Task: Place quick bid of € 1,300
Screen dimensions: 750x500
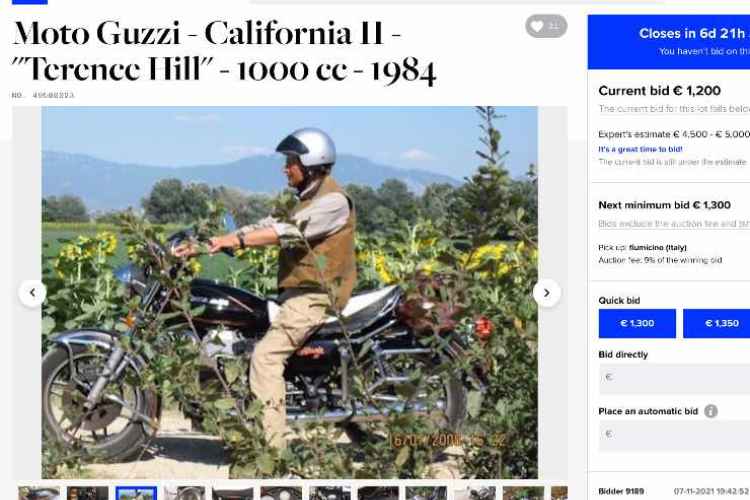Action: tap(637, 323)
